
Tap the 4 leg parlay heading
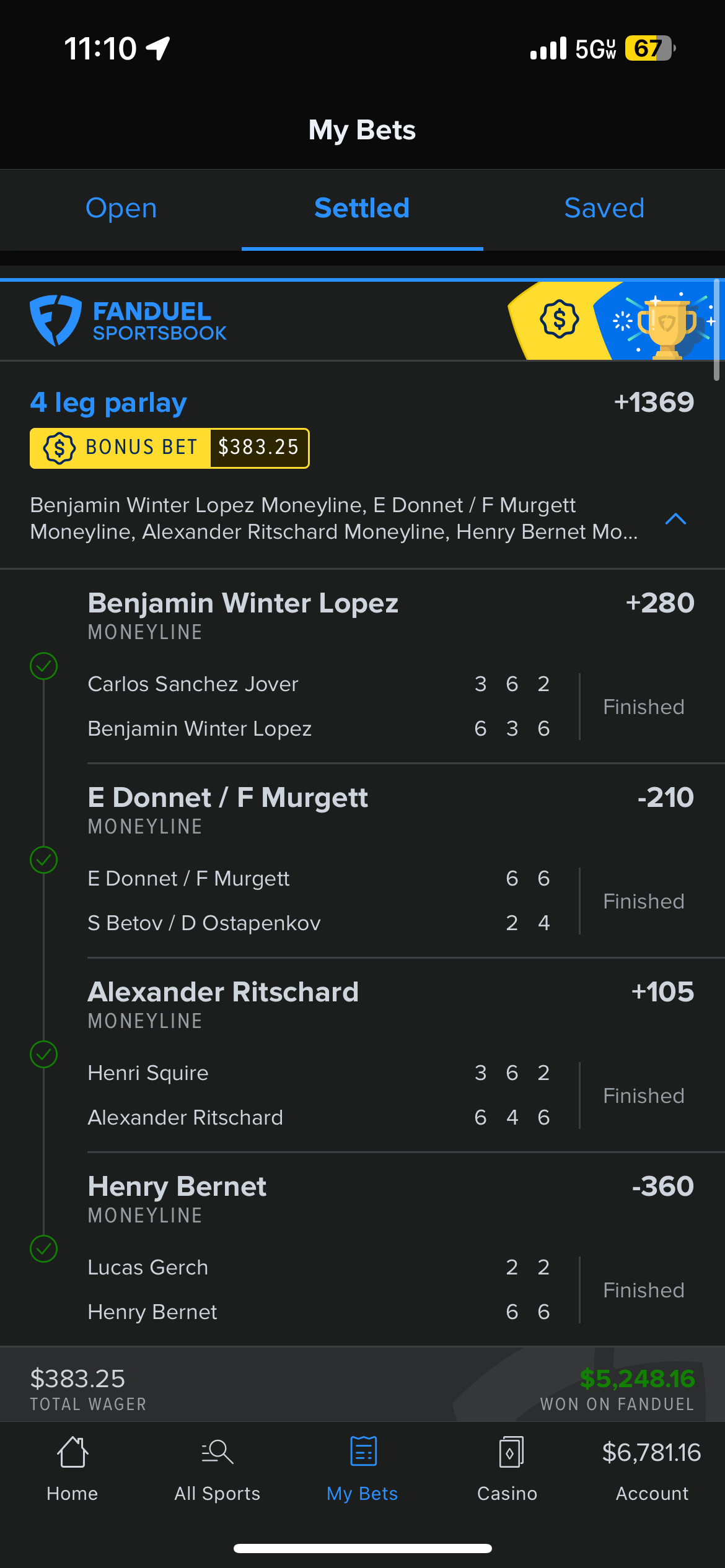(108, 403)
